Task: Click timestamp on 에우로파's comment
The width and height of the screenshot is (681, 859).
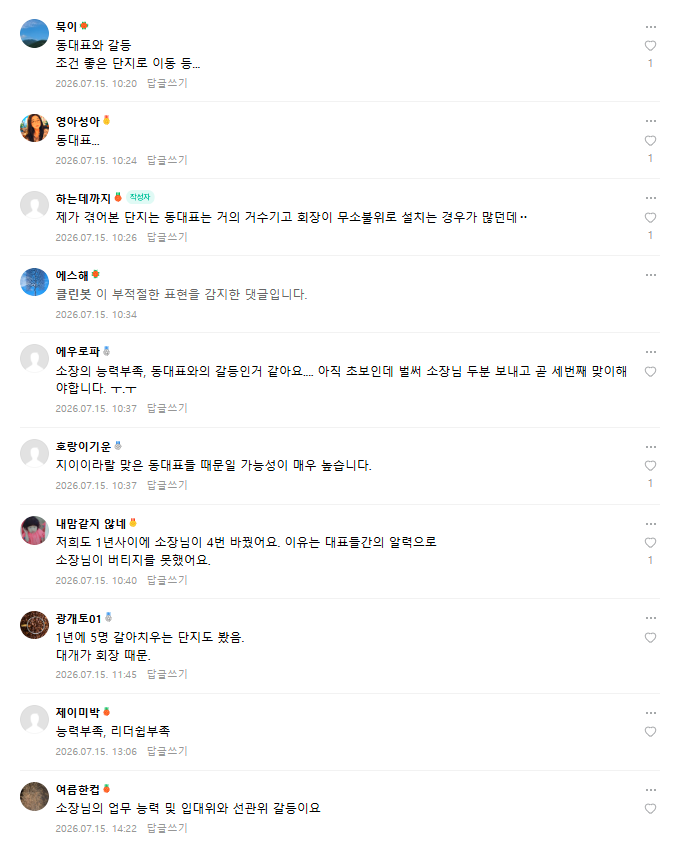Action: tap(96, 409)
